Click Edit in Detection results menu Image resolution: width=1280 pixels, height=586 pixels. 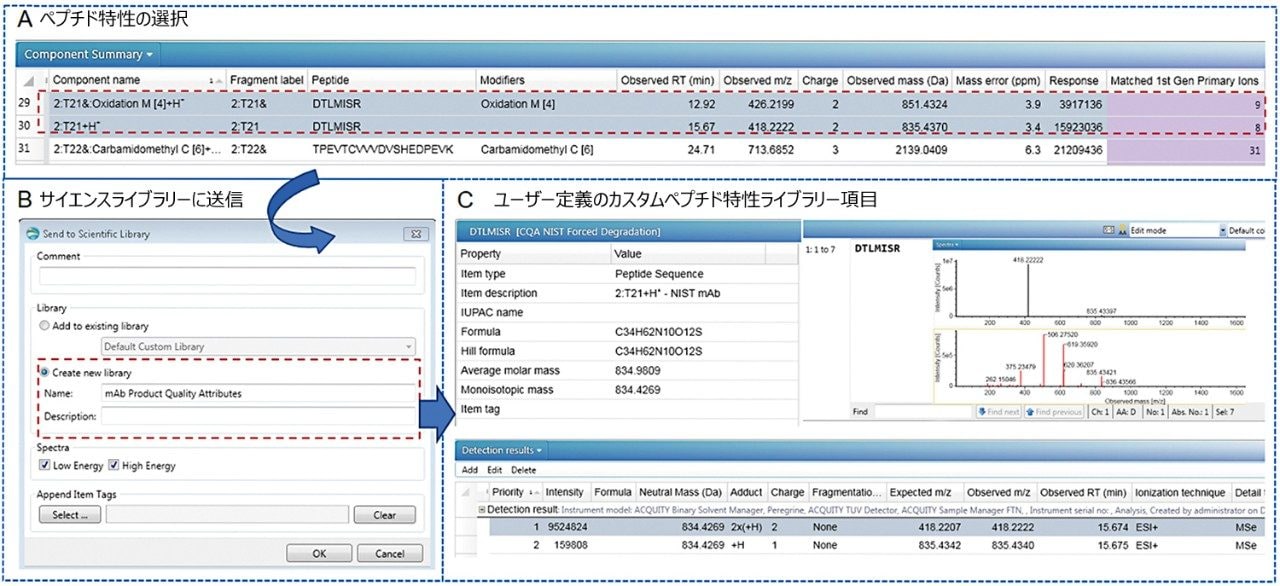coord(495,470)
